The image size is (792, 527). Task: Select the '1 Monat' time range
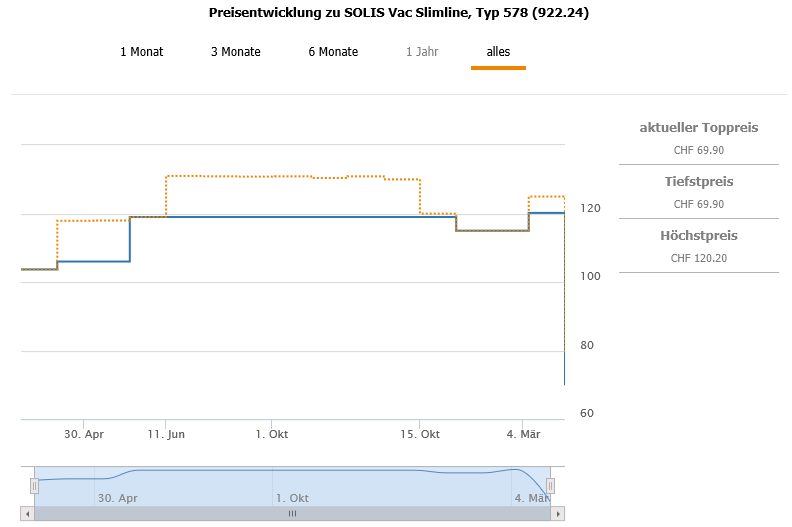[x=141, y=52]
